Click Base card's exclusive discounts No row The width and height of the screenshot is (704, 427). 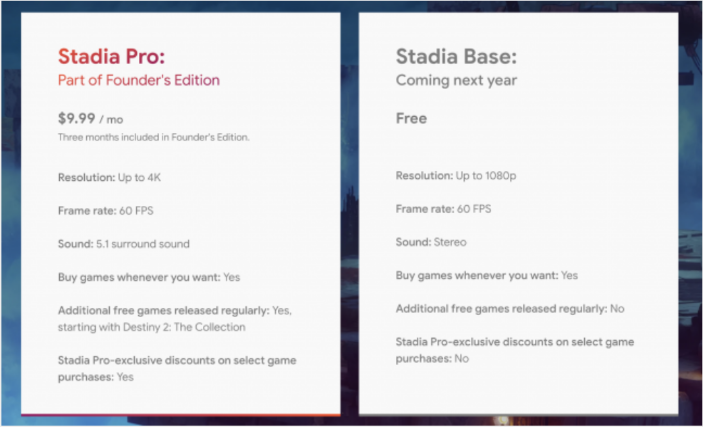(514, 350)
